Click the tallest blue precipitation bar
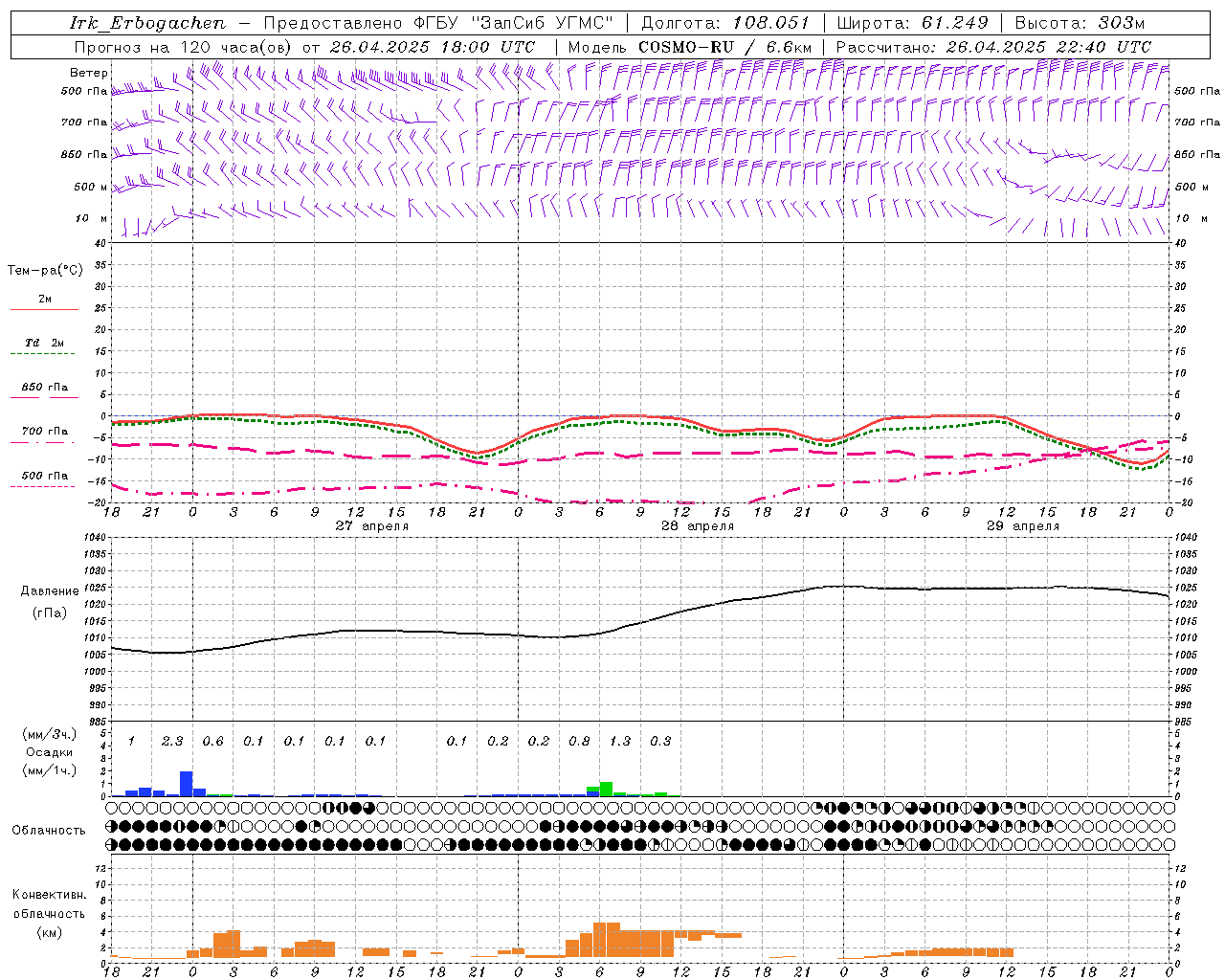This screenshot has height=980, width=1225. pyautogui.click(x=187, y=784)
